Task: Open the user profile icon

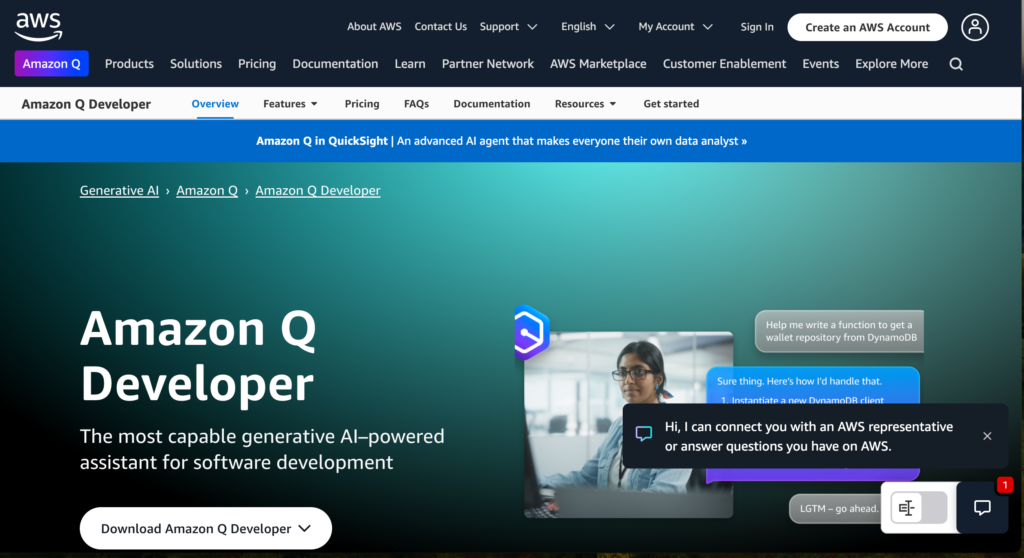Action: point(974,27)
